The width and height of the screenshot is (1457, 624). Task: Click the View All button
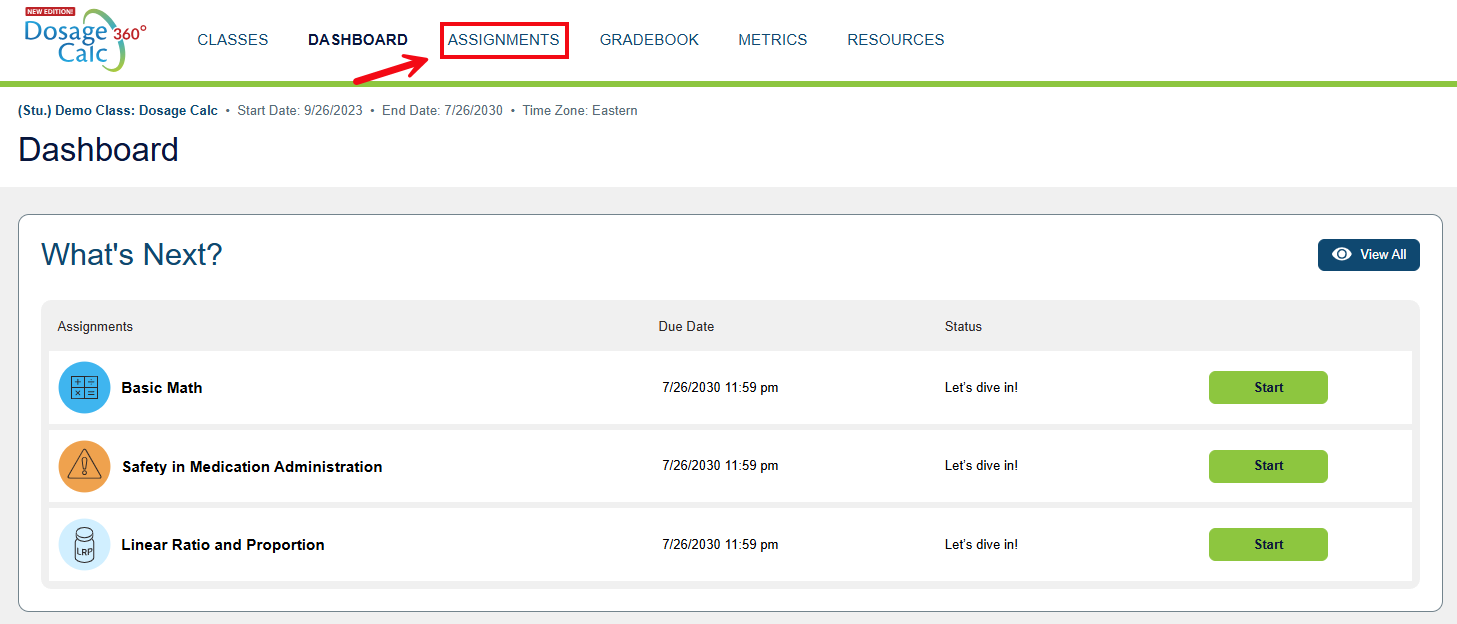1368,254
